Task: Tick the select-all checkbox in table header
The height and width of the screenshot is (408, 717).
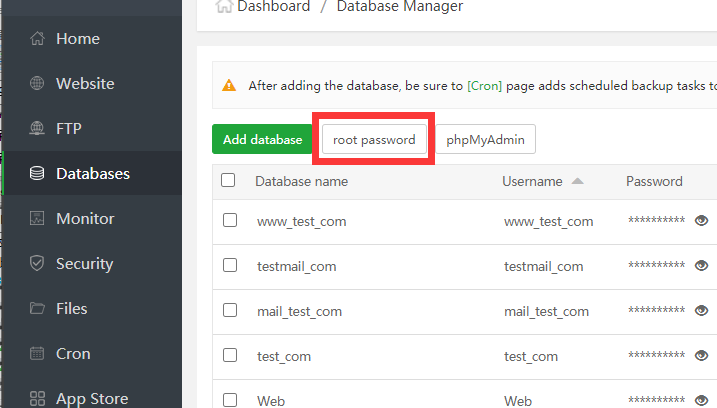Action: (228, 181)
